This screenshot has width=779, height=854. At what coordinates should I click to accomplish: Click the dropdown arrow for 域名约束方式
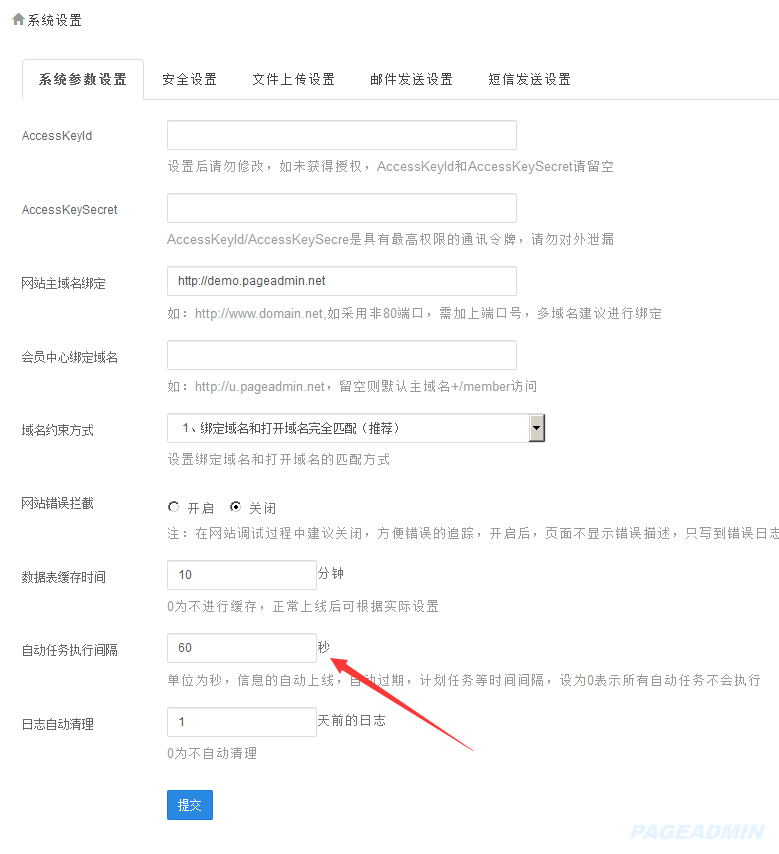point(537,428)
